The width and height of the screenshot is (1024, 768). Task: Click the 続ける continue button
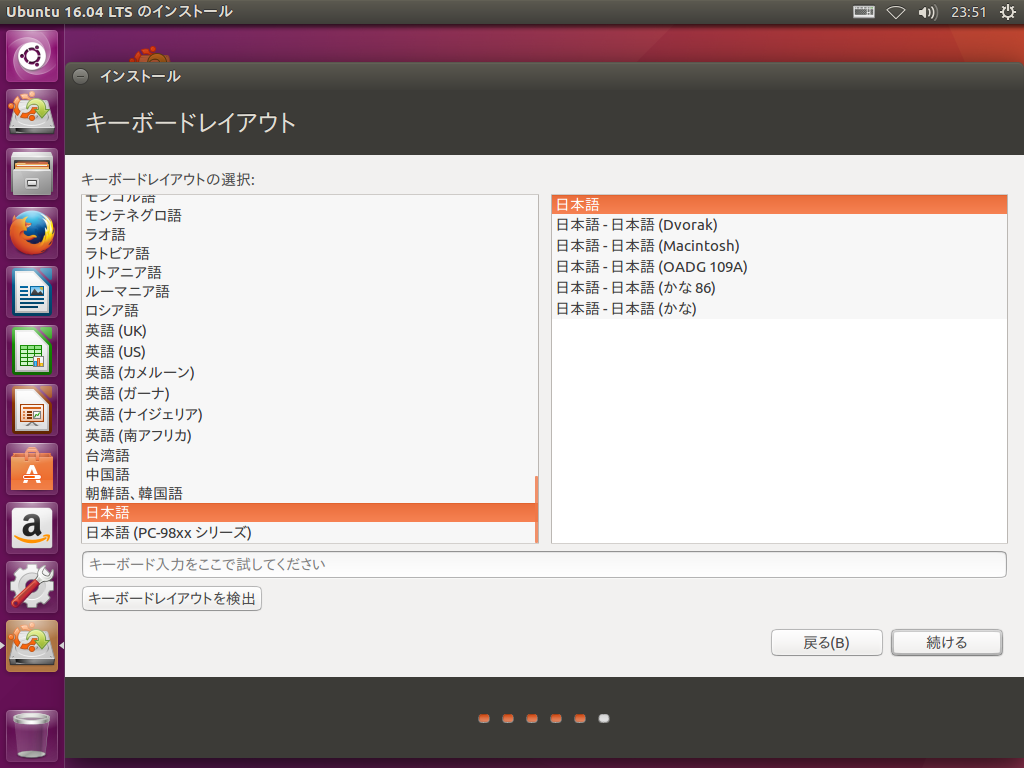947,643
